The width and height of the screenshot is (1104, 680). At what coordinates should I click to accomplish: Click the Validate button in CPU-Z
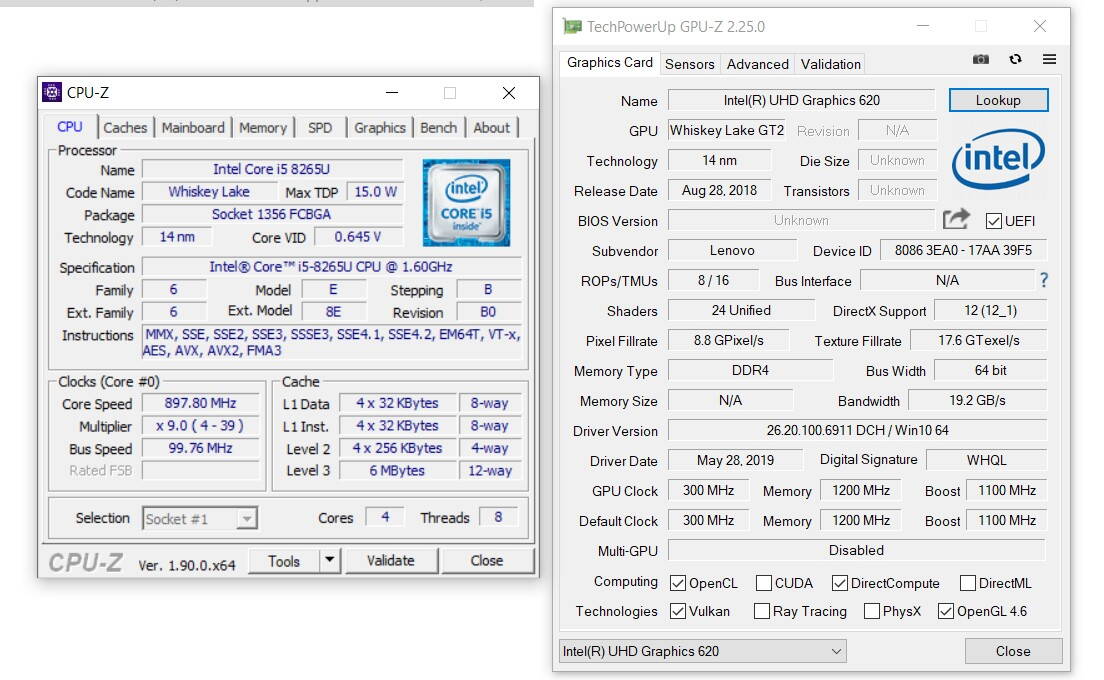click(391, 560)
